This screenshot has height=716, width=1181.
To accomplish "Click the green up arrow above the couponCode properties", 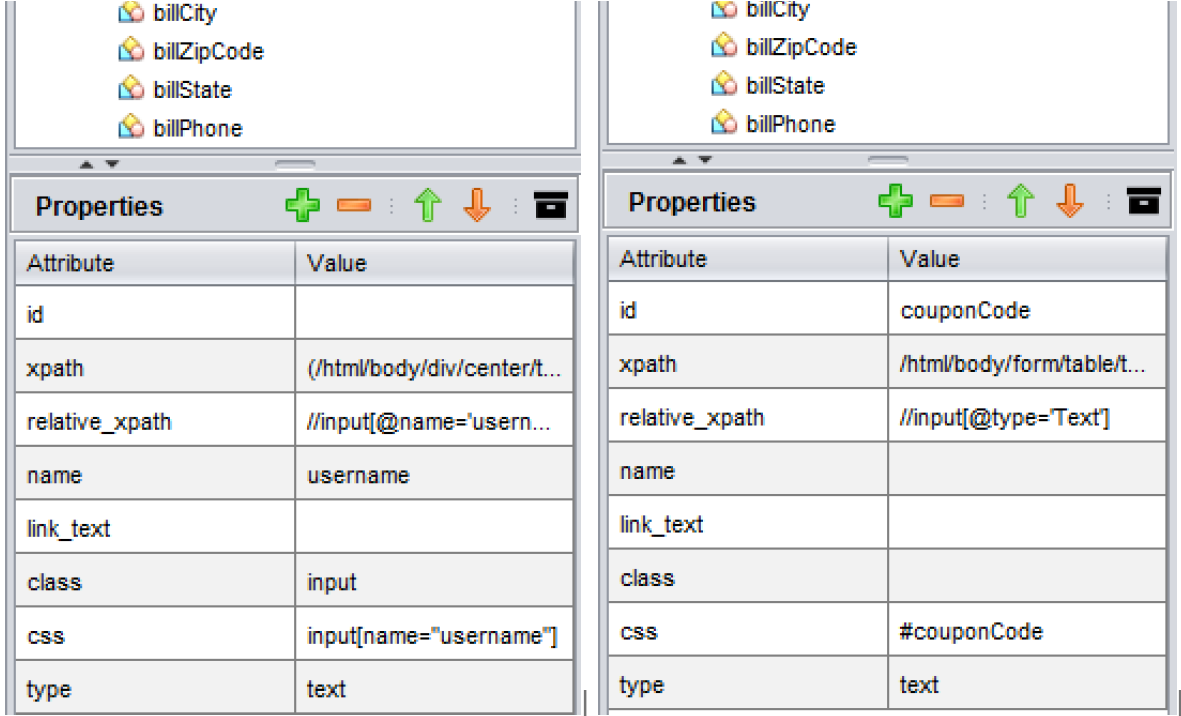I will [x=1019, y=202].
